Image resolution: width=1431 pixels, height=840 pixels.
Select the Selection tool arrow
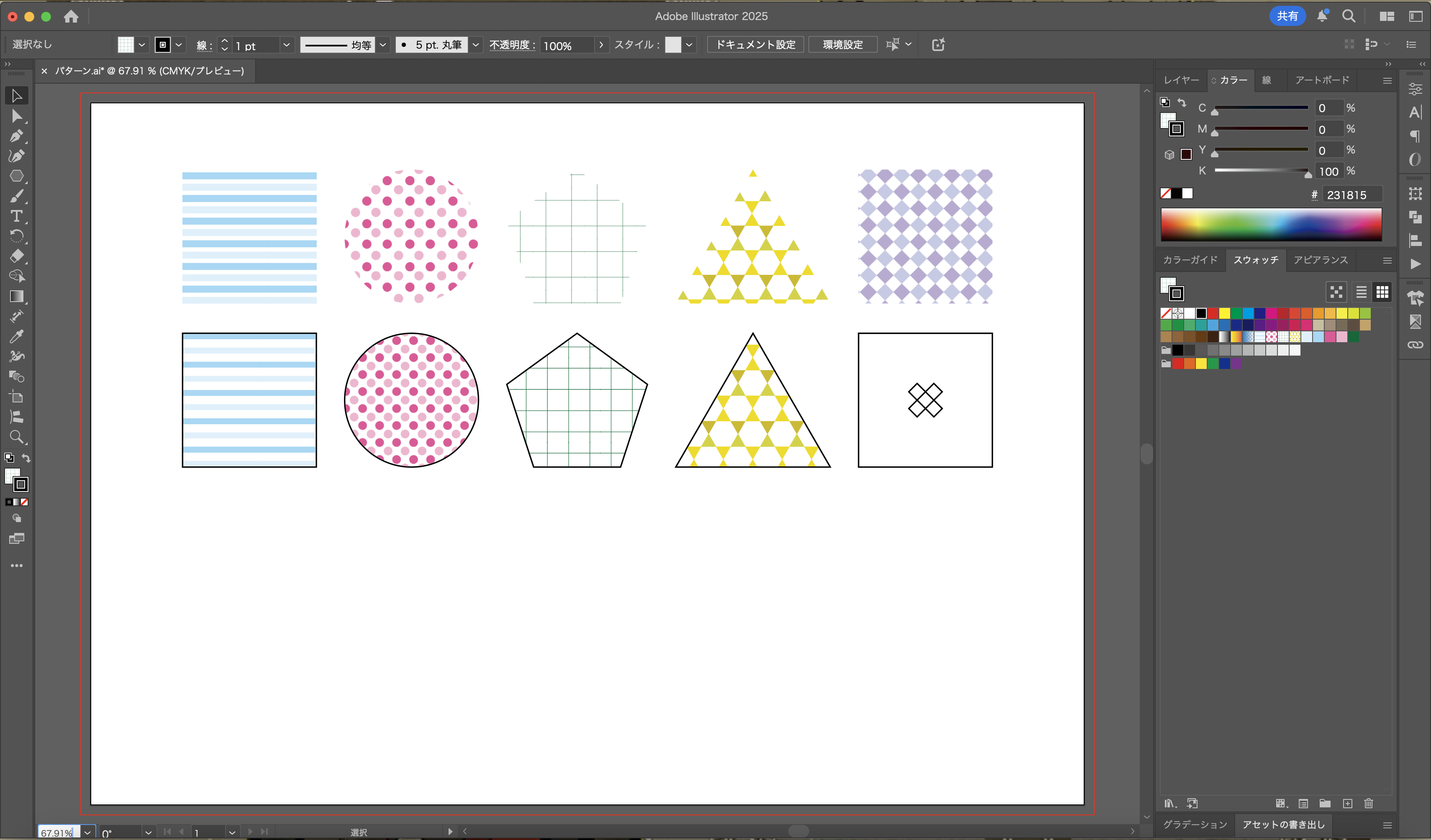click(16, 96)
